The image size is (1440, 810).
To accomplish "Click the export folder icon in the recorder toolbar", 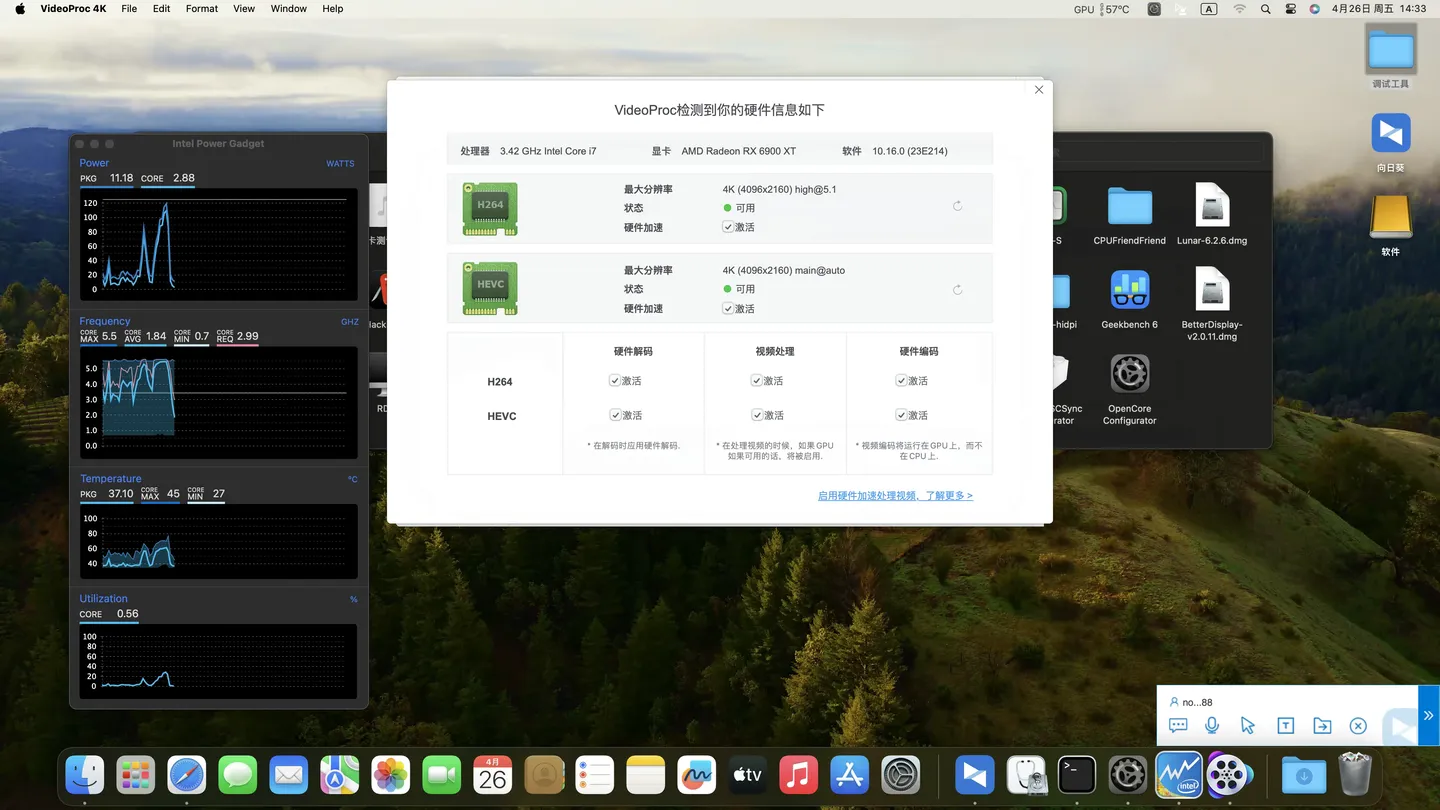I will [x=1322, y=726].
